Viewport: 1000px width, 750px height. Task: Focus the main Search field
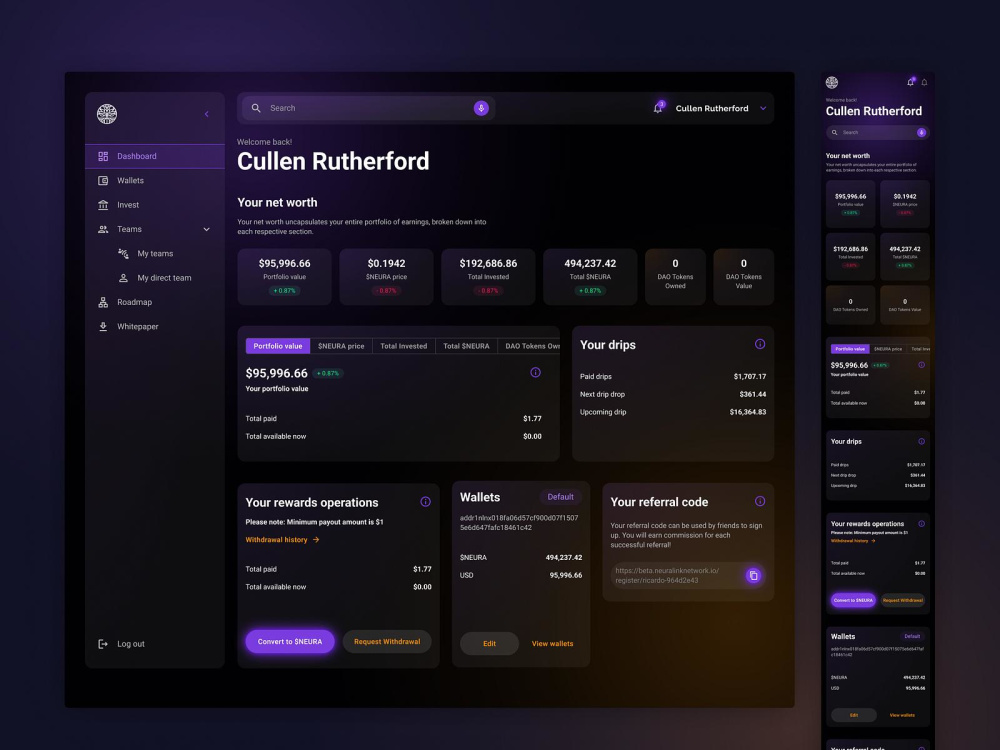click(369, 108)
